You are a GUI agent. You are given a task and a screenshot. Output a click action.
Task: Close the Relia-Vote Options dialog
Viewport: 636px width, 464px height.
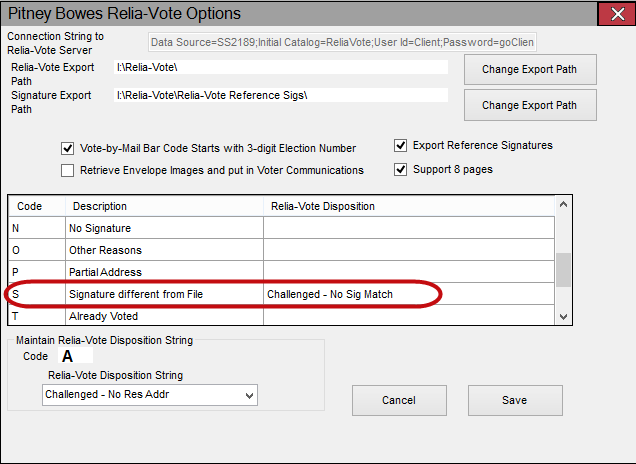pos(617,14)
